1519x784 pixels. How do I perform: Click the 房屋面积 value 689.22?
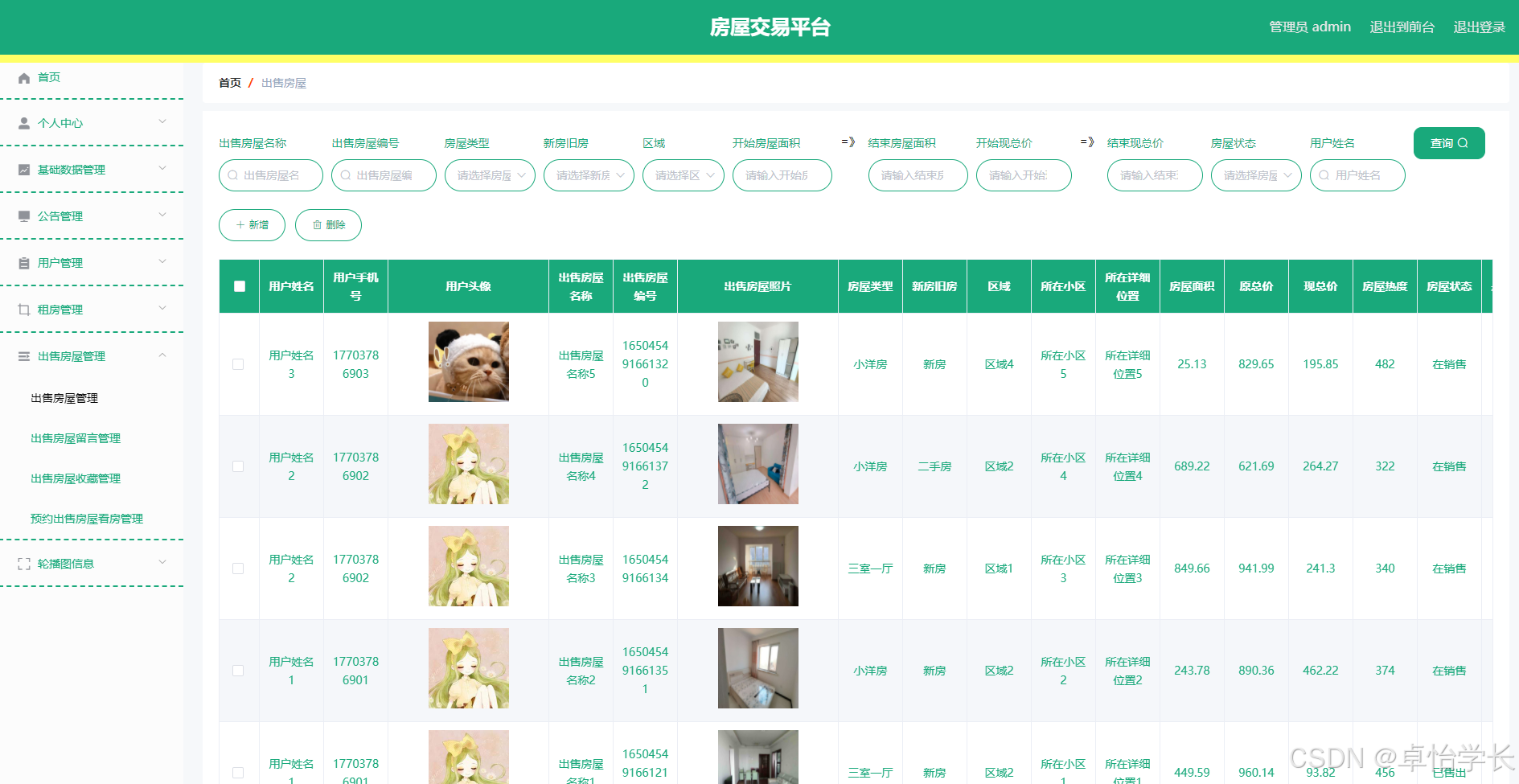coord(1192,466)
